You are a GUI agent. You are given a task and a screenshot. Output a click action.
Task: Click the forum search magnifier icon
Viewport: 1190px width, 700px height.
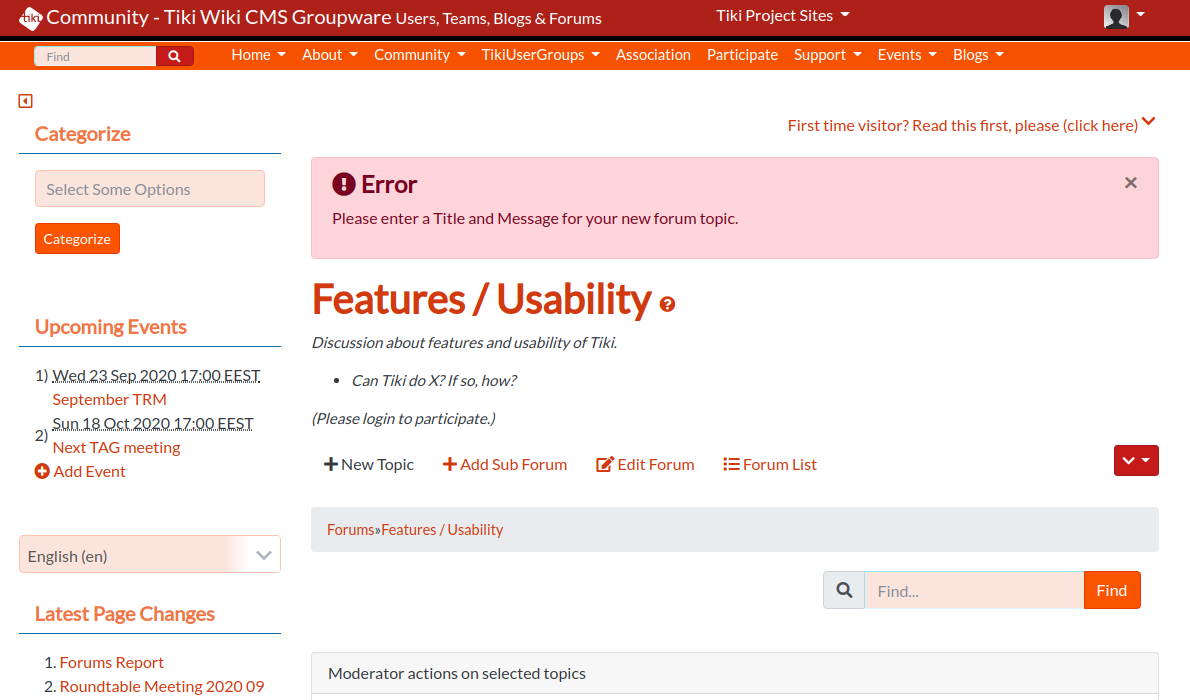click(x=844, y=590)
